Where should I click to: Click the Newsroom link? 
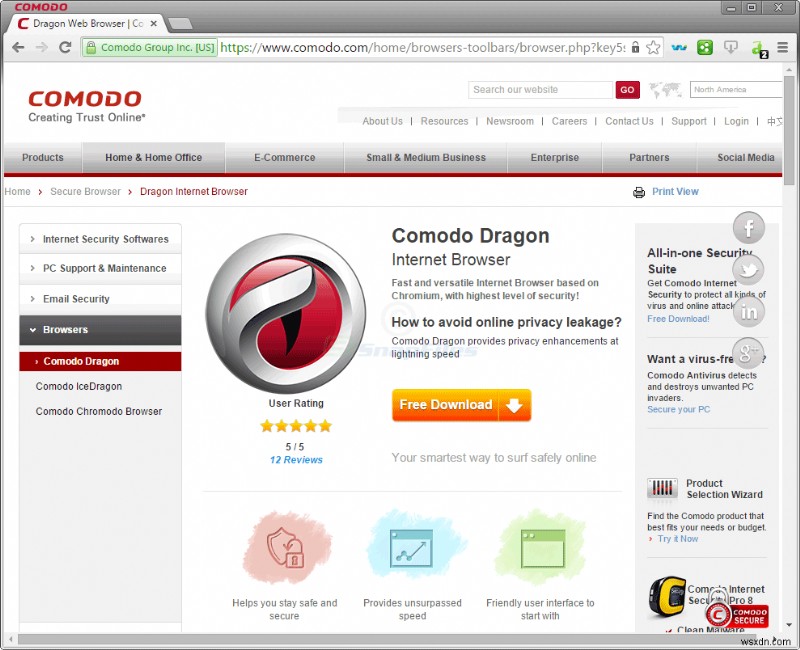pyautogui.click(x=510, y=121)
